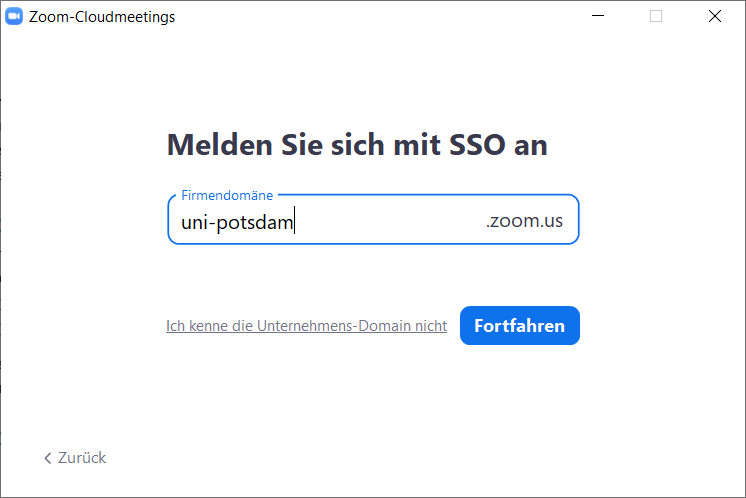This screenshot has height=498, width=746.
Task: Click the "Zoom-Cloudmeetings" window title text
Action: pyautogui.click(x=102, y=16)
